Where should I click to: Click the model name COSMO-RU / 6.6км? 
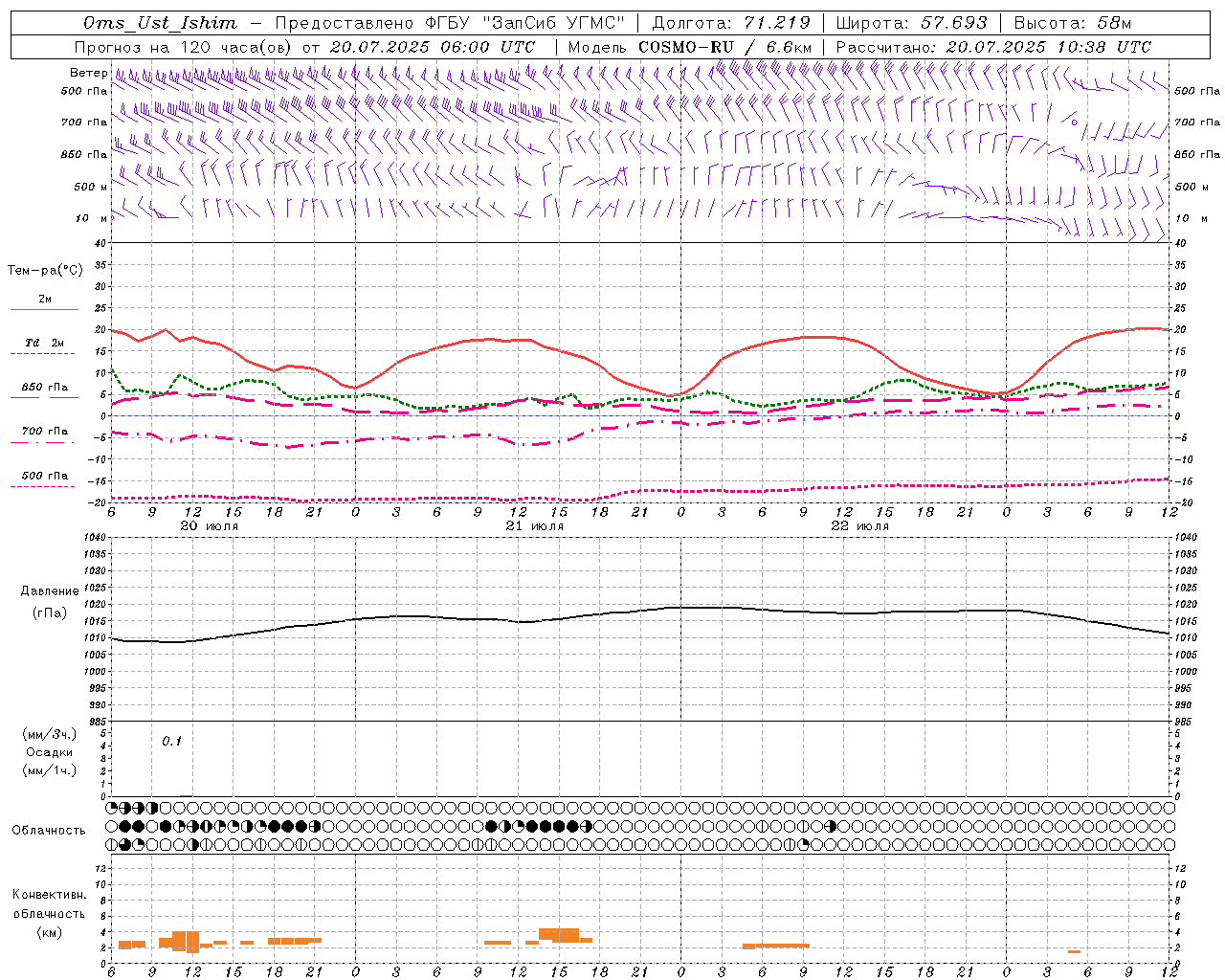[x=725, y=47]
